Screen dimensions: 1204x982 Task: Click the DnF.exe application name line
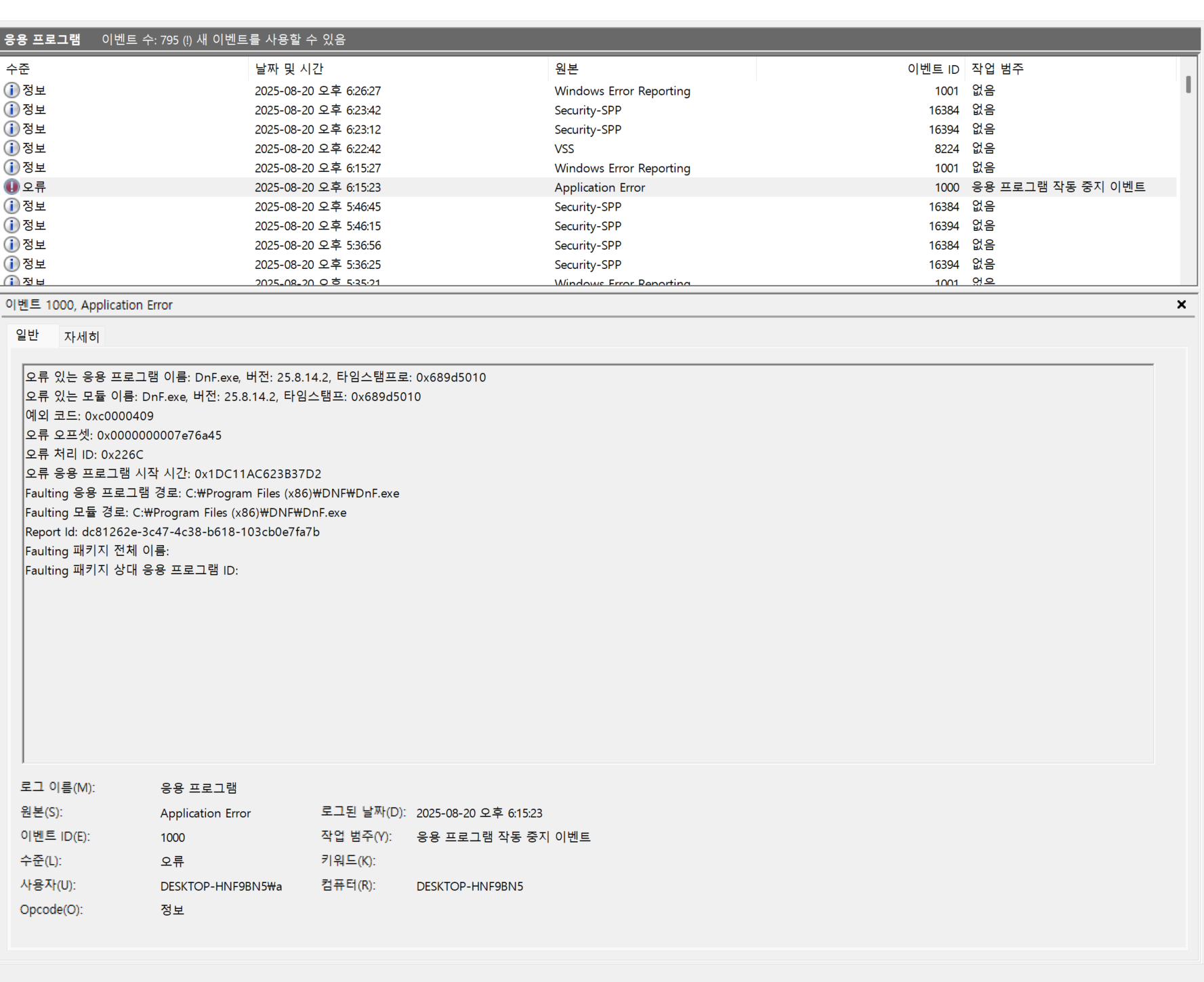(255, 377)
